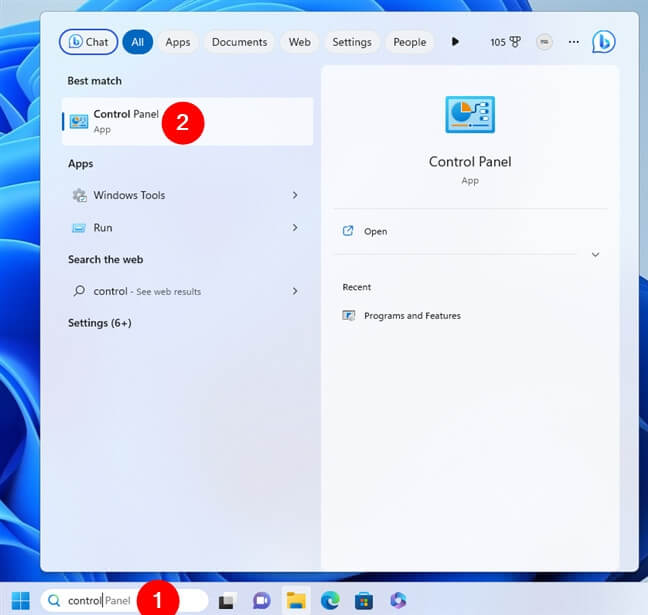Image resolution: width=648 pixels, height=615 pixels.
Task: Click the Windows Start button
Action: (20, 600)
